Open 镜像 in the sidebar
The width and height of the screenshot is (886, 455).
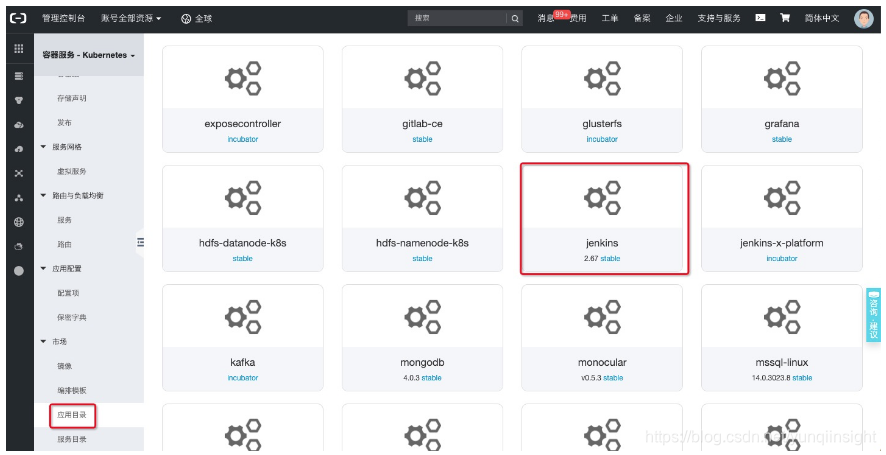tap(64, 366)
